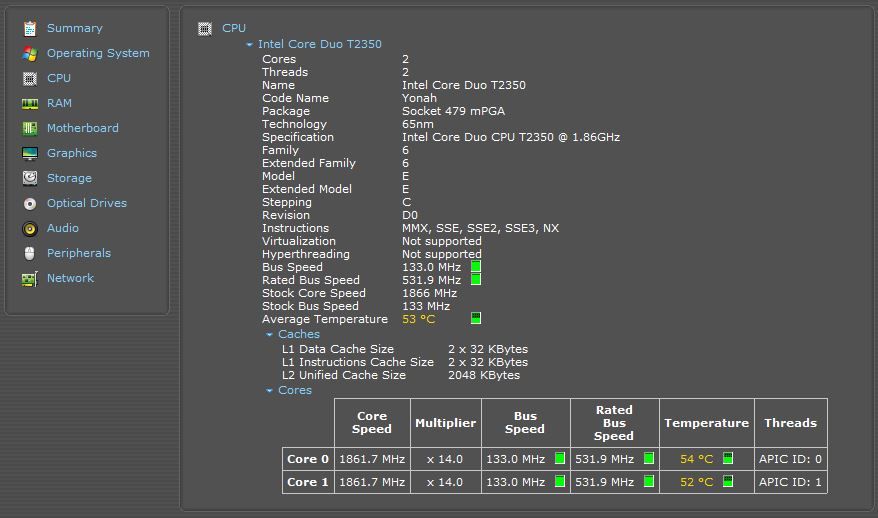
Task: Show the Graphics section
Action: click(72, 153)
